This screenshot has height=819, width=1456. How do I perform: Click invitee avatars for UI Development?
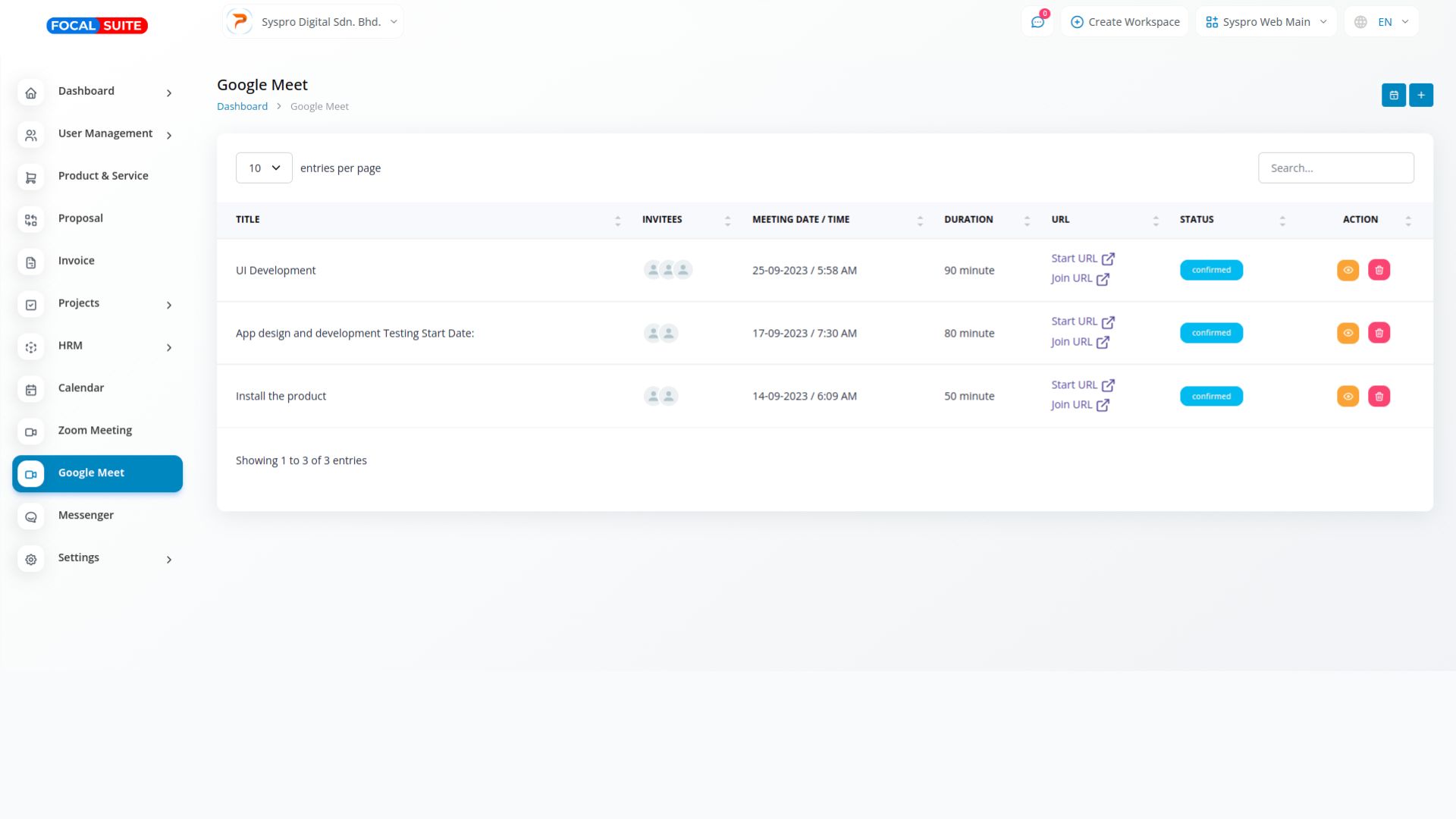coord(667,270)
